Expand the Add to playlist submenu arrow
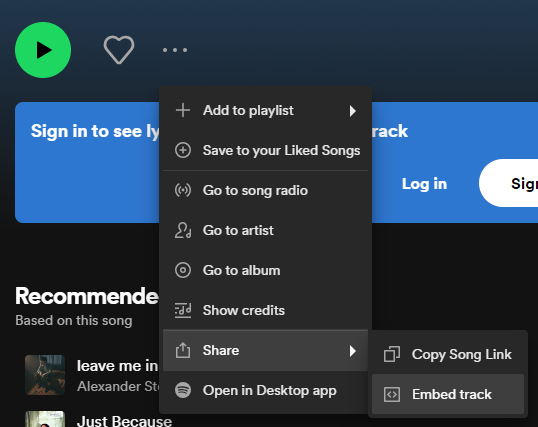The height and width of the screenshot is (427, 538). [352, 111]
